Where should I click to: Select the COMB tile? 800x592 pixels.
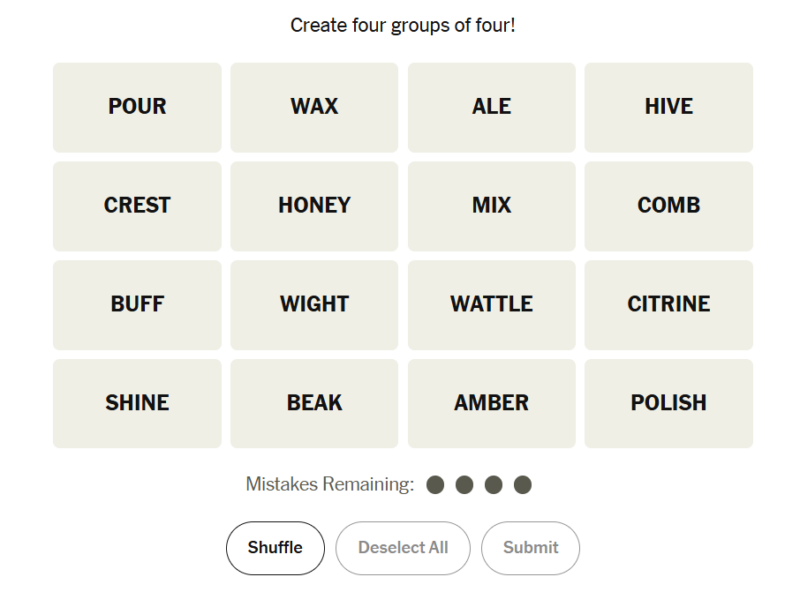(x=668, y=206)
